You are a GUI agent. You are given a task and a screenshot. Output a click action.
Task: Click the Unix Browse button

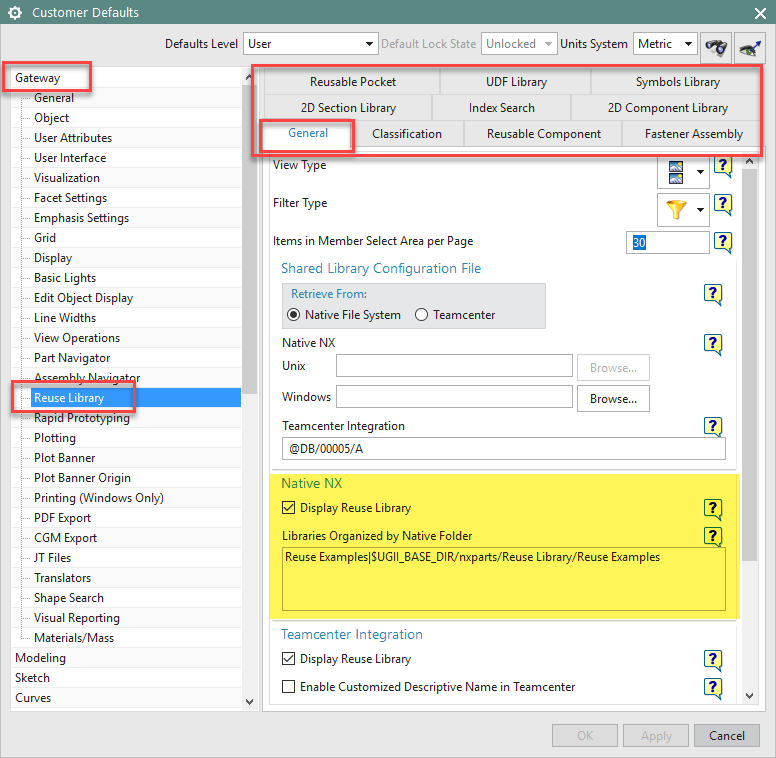[613, 368]
